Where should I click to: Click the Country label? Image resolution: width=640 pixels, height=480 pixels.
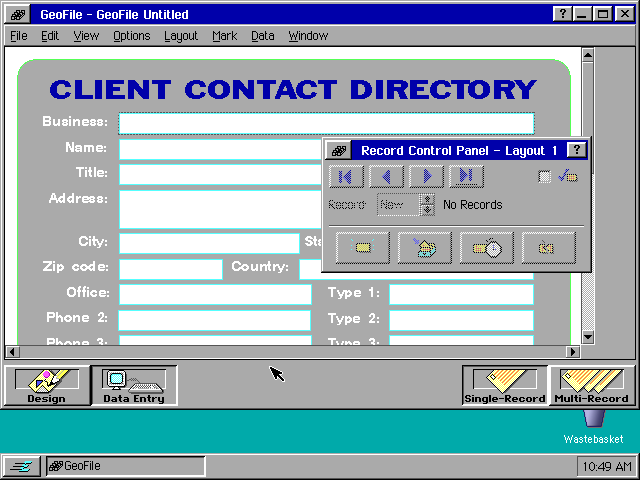(x=260, y=267)
